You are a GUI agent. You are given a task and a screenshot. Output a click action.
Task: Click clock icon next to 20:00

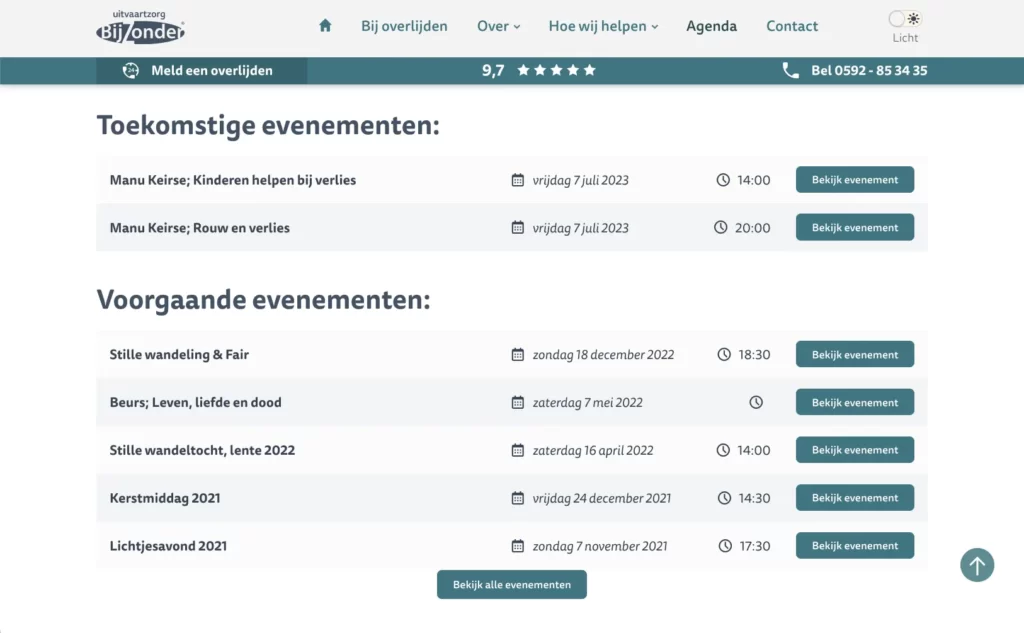point(720,227)
